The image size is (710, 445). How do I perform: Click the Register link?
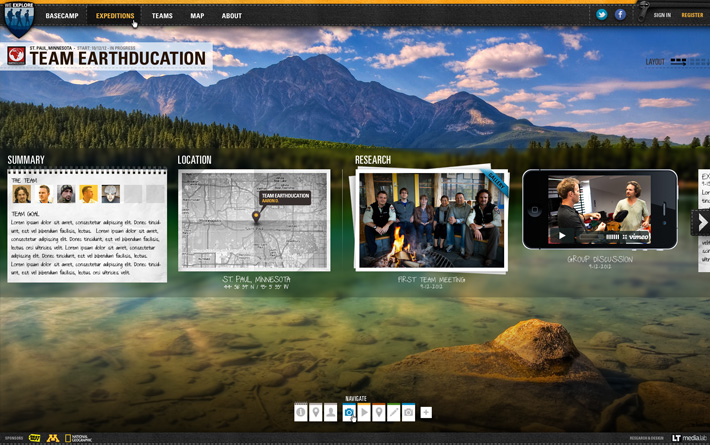[692, 15]
